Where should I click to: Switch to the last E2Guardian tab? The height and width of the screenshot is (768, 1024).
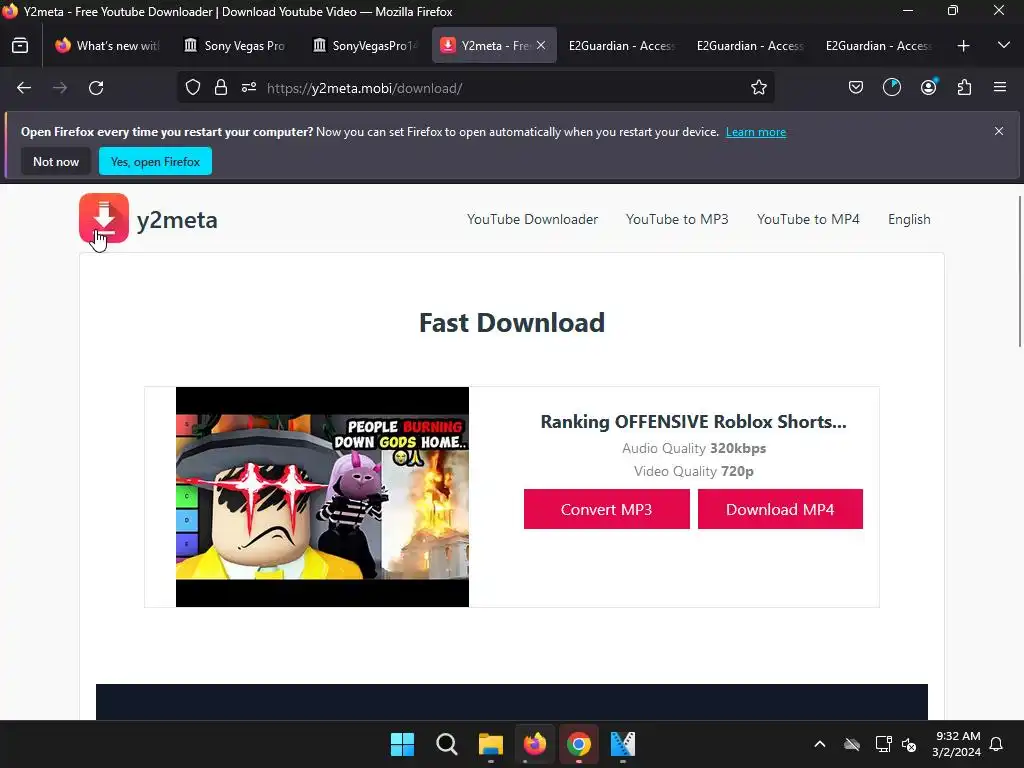tap(878, 46)
